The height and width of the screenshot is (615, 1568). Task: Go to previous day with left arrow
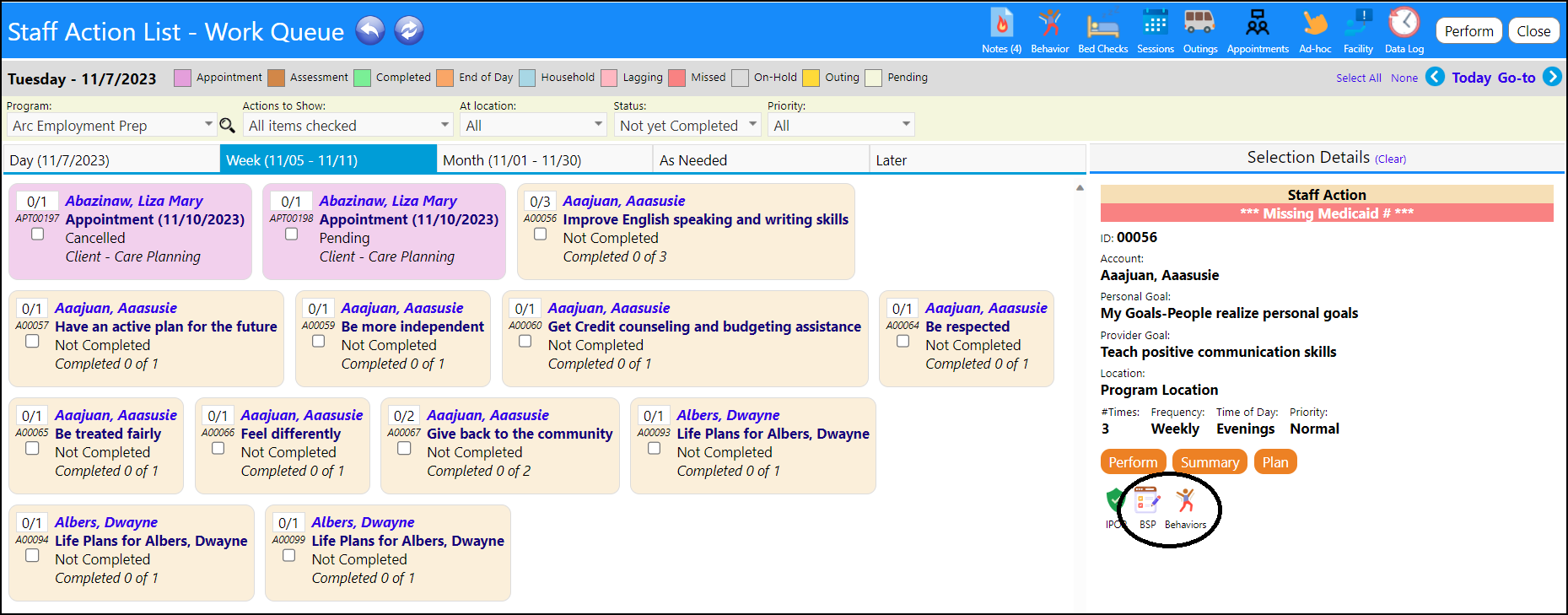click(1435, 77)
